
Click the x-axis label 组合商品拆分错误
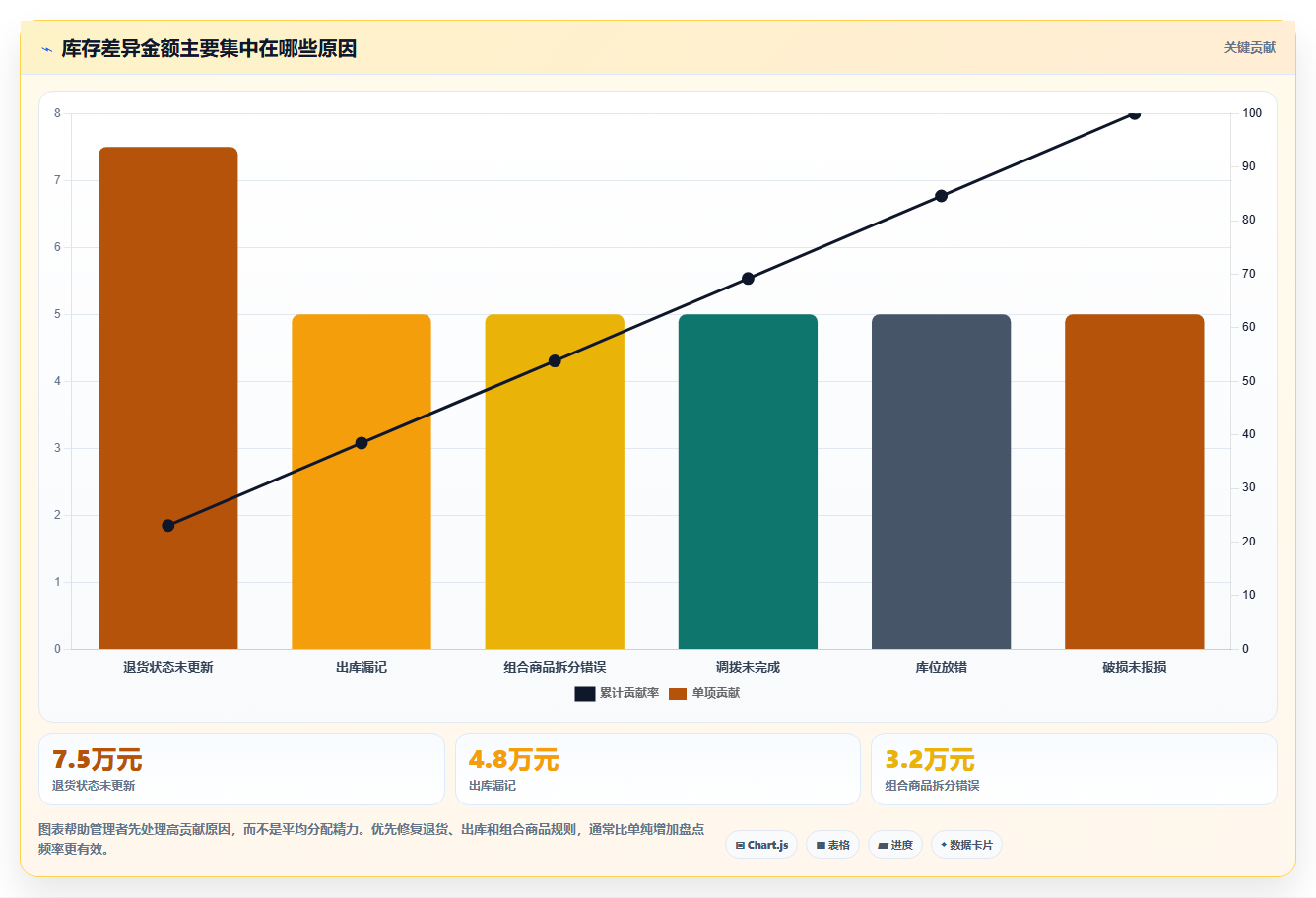[x=555, y=667]
